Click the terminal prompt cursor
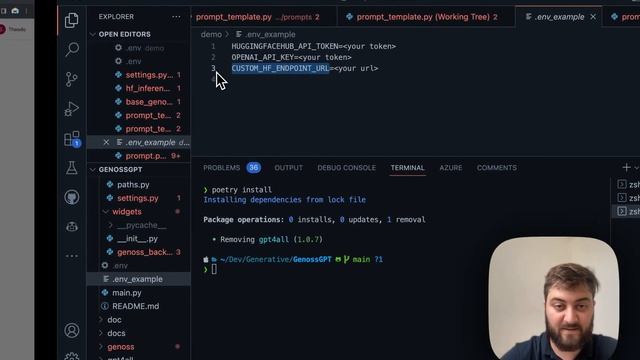This screenshot has width=640, height=360. 214,269
